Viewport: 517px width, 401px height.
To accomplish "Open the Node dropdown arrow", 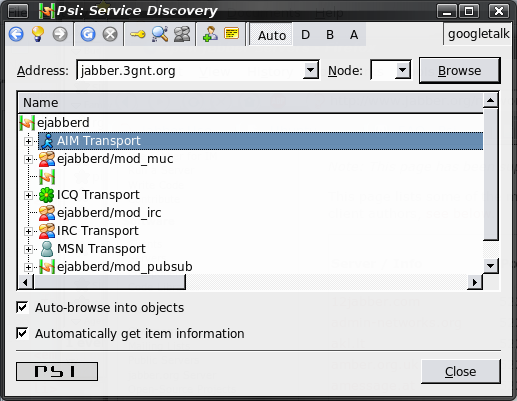I will point(402,70).
